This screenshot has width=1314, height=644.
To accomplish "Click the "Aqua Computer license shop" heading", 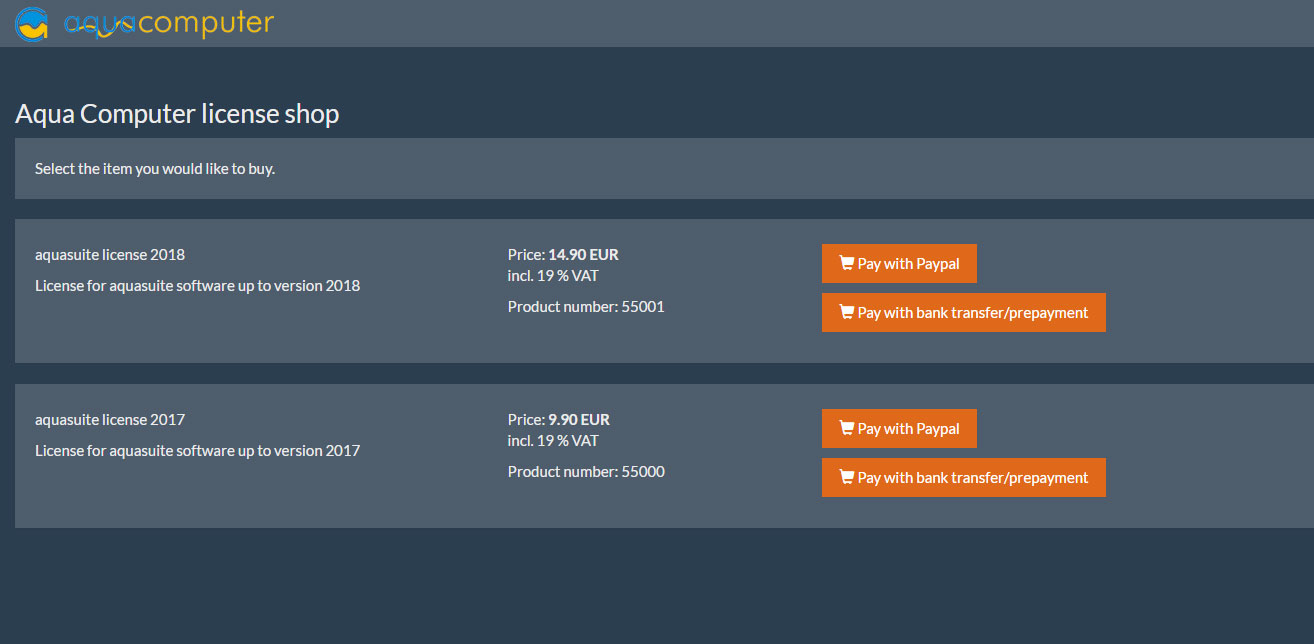I will click(177, 114).
